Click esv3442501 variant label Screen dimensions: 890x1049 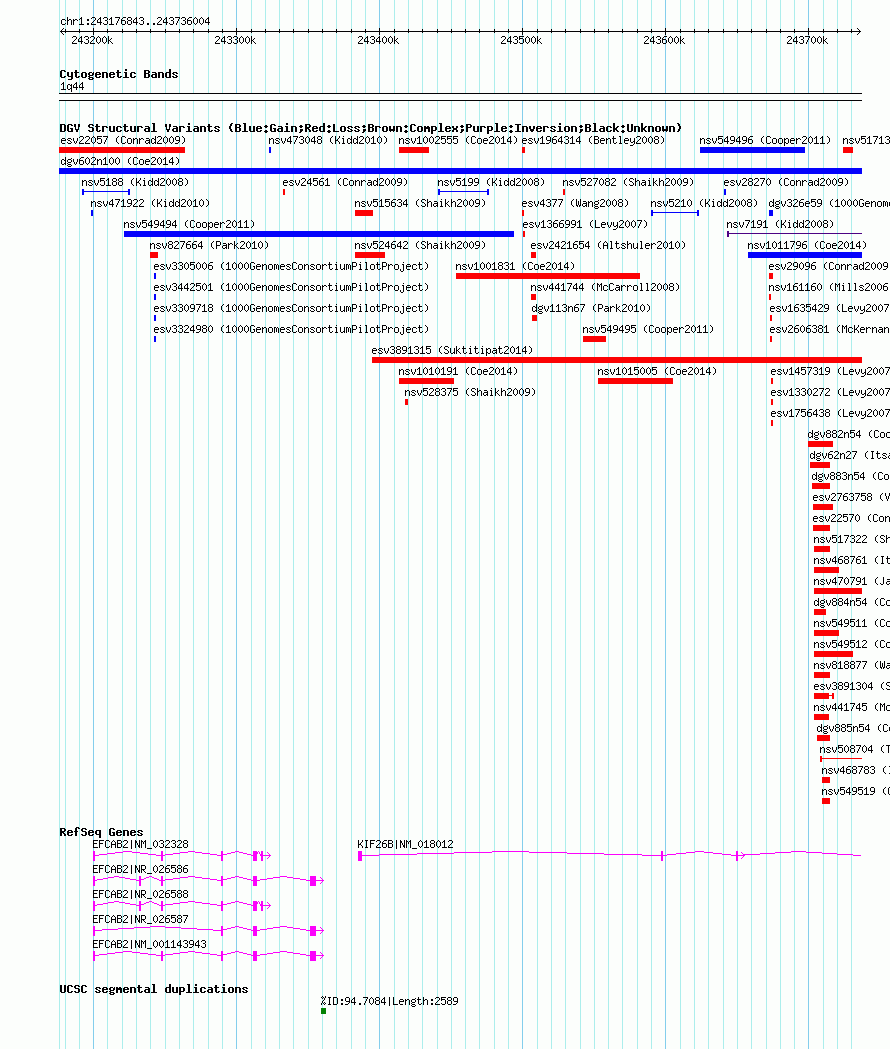[291, 287]
